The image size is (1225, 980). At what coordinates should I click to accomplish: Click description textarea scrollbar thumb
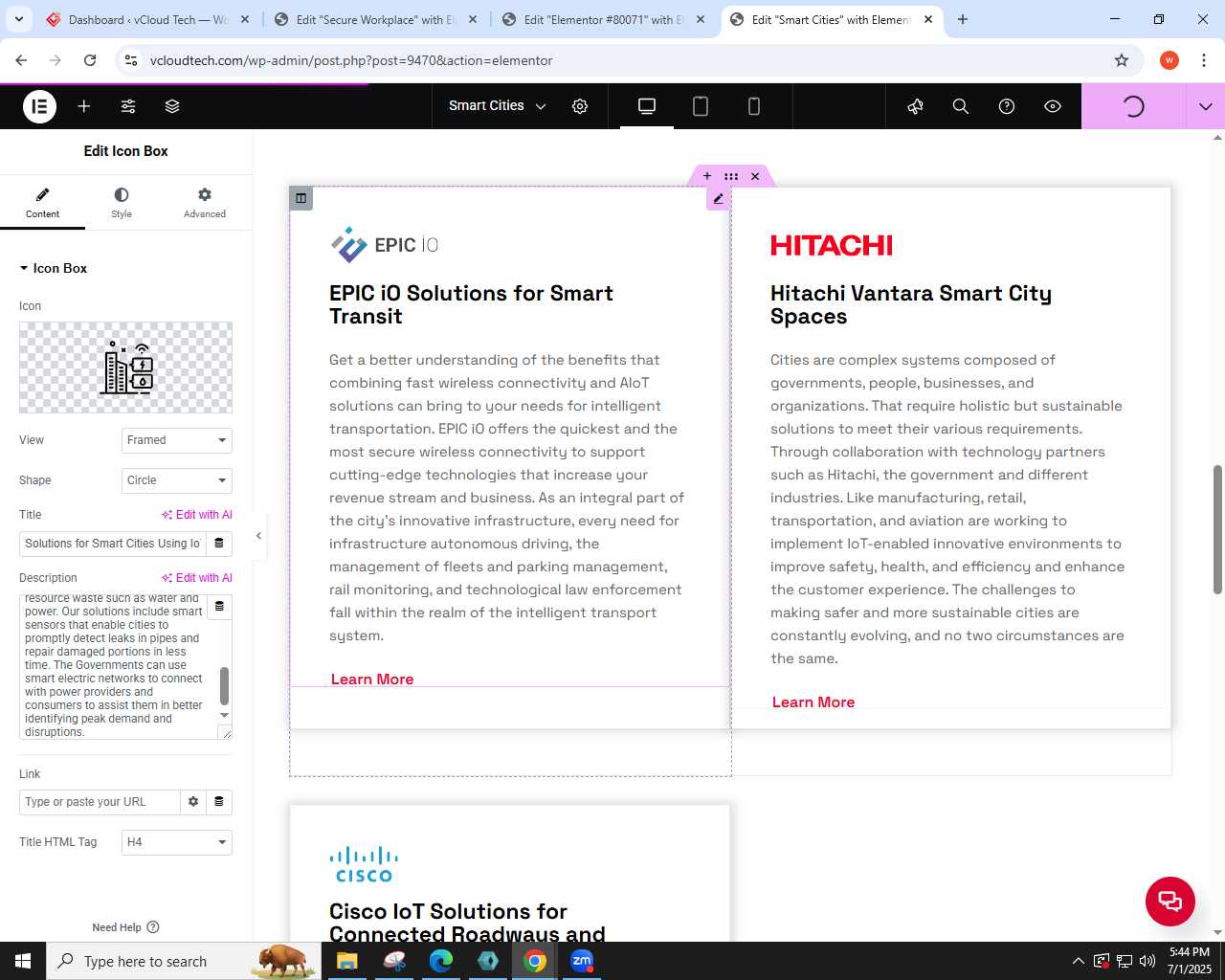[x=225, y=685]
